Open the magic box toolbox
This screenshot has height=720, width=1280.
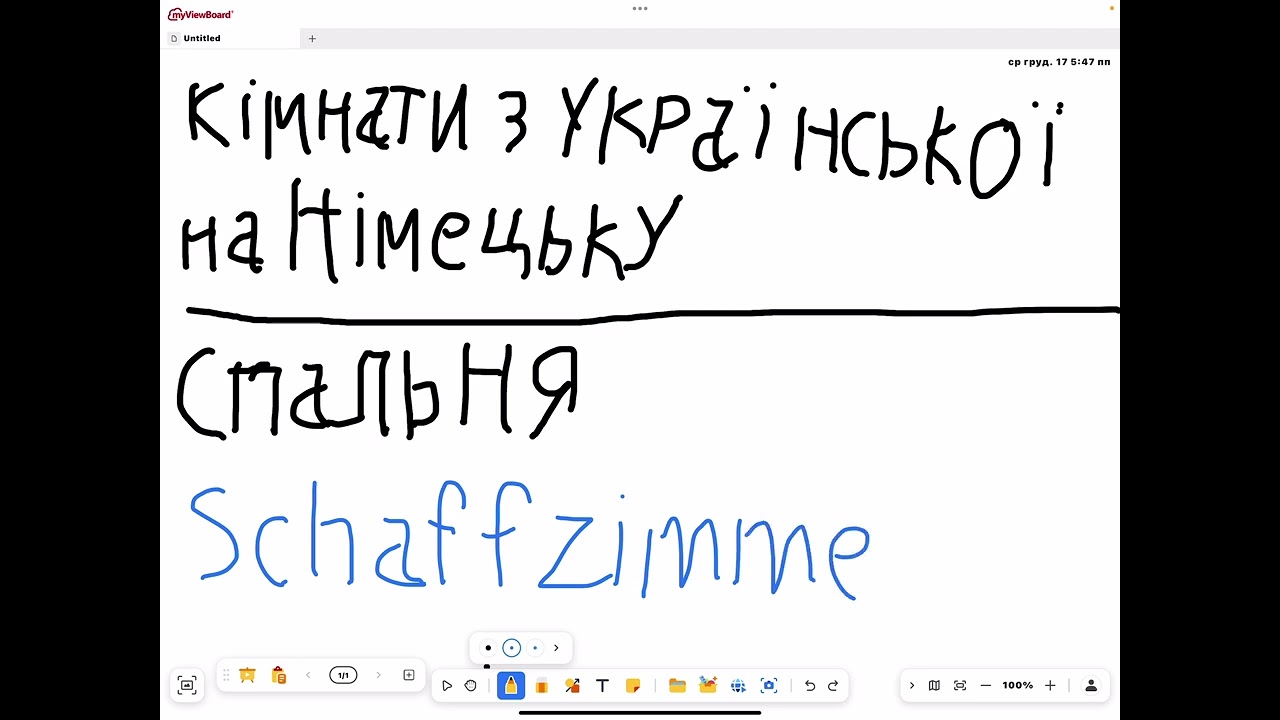coord(708,685)
